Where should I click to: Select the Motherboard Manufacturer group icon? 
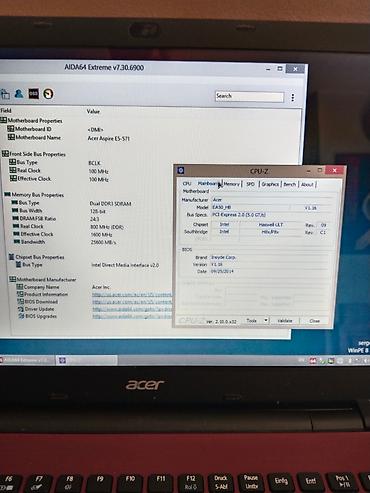click(13, 279)
